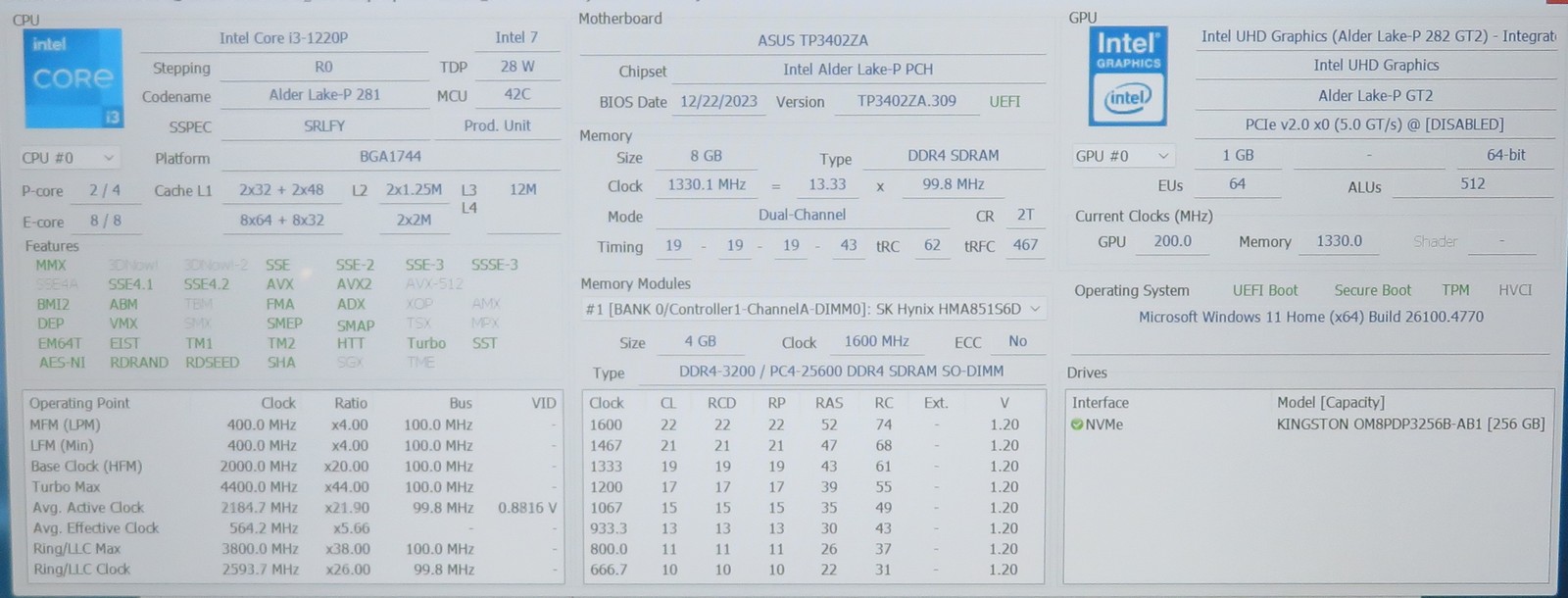Click the Secure Boot label

[x=1372, y=290]
